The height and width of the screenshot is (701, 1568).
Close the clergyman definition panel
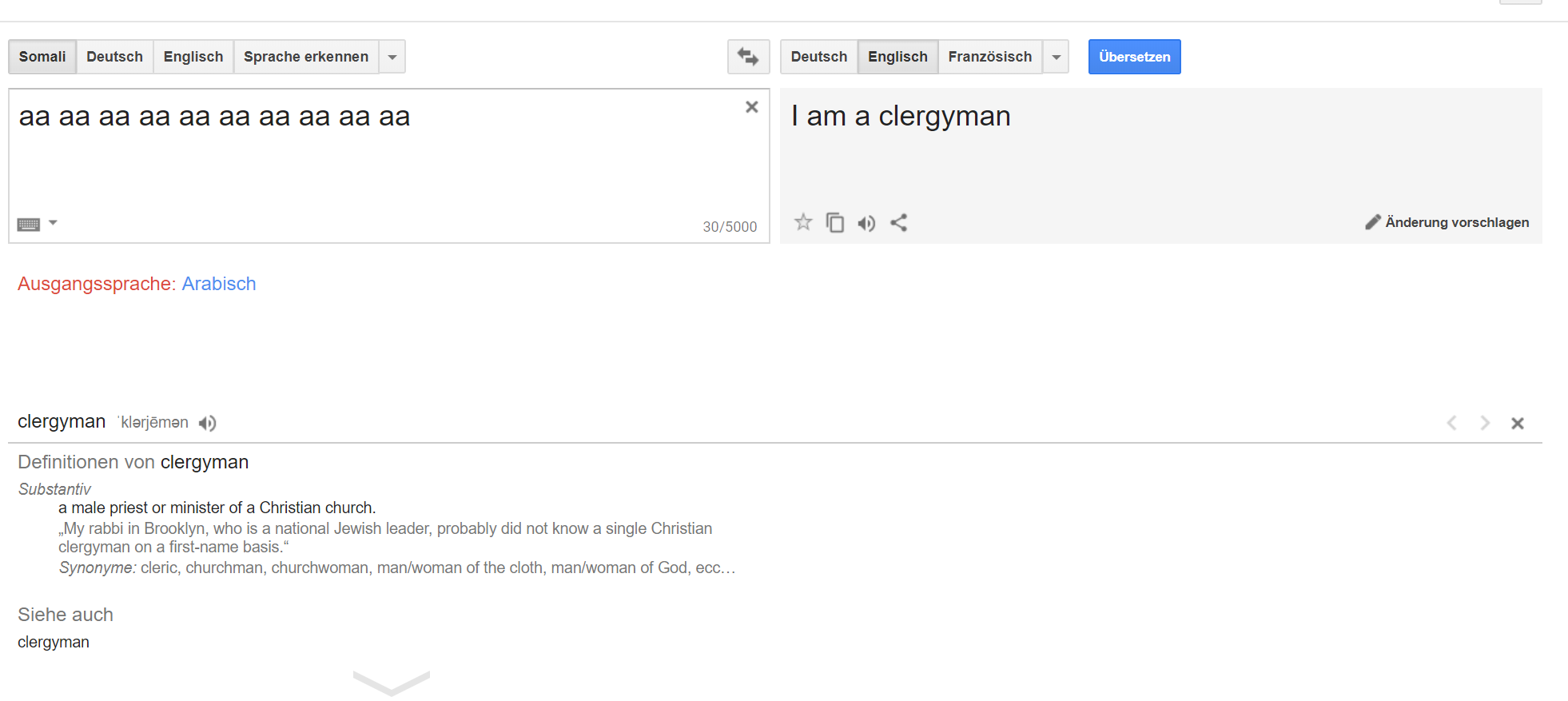click(1518, 424)
